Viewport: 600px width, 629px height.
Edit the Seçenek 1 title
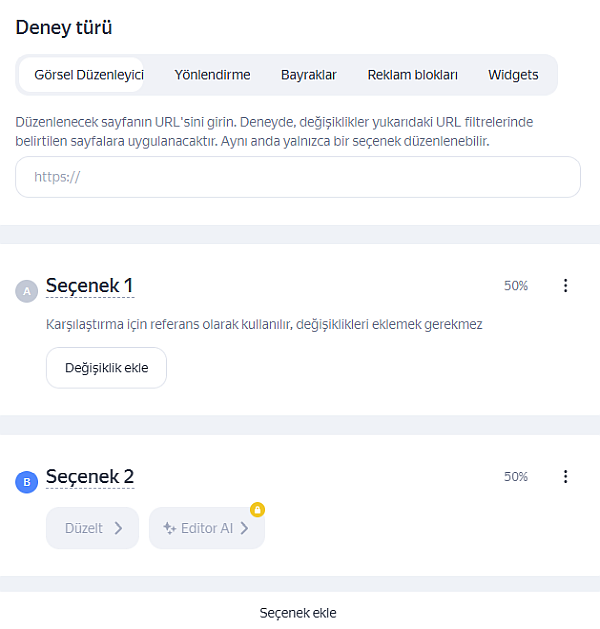(90, 286)
